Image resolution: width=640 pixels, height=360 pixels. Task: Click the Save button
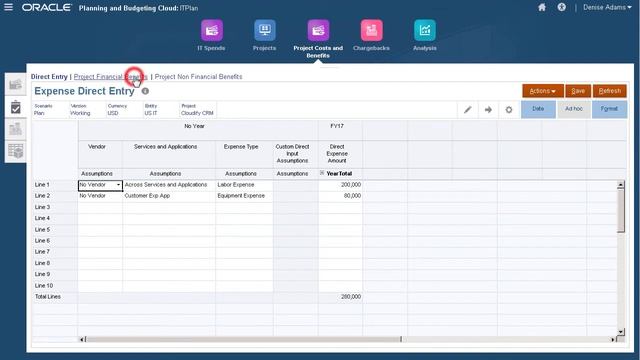click(578, 91)
